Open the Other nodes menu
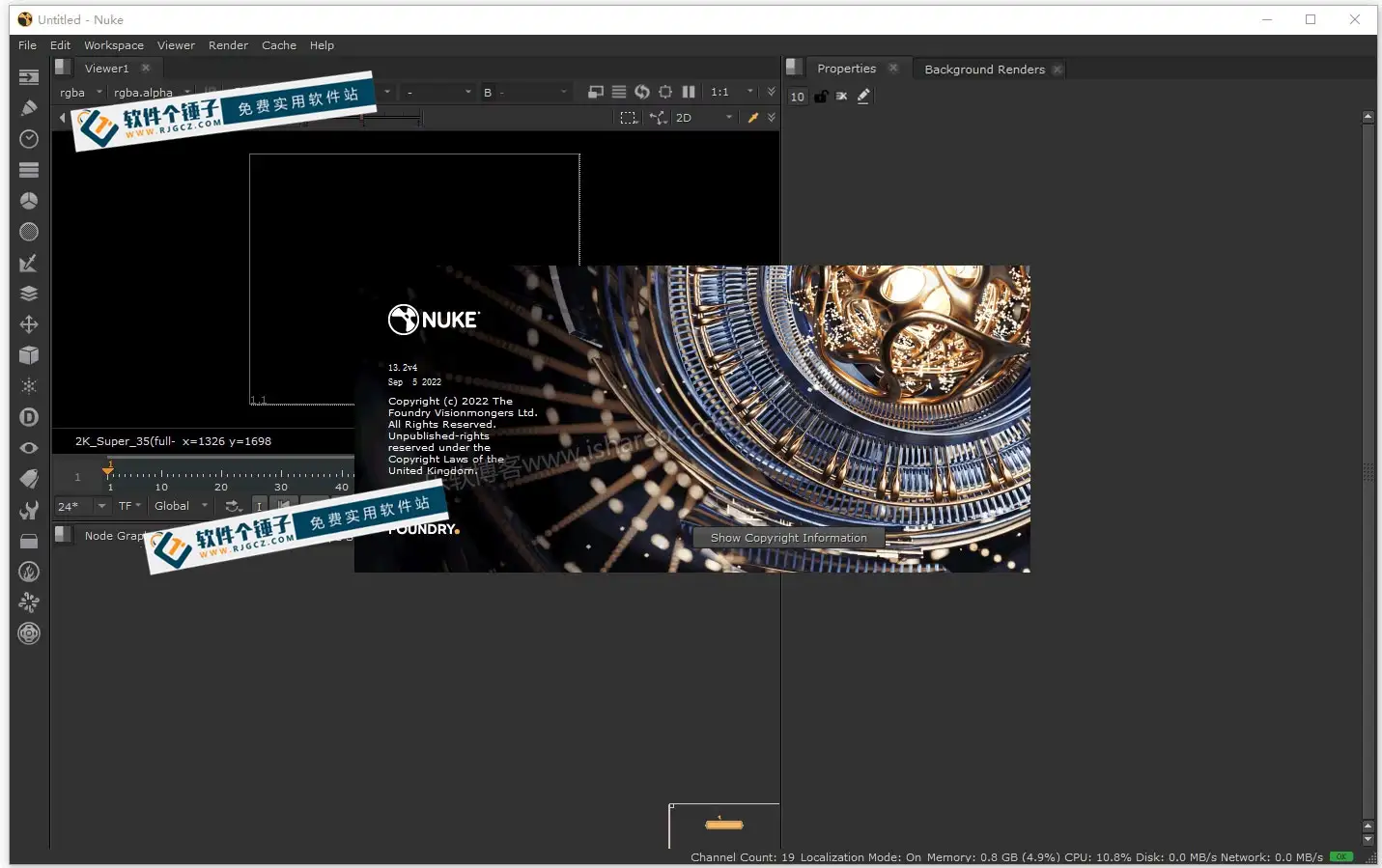The height and width of the screenshot is (868, 1382). click(29, 541)
